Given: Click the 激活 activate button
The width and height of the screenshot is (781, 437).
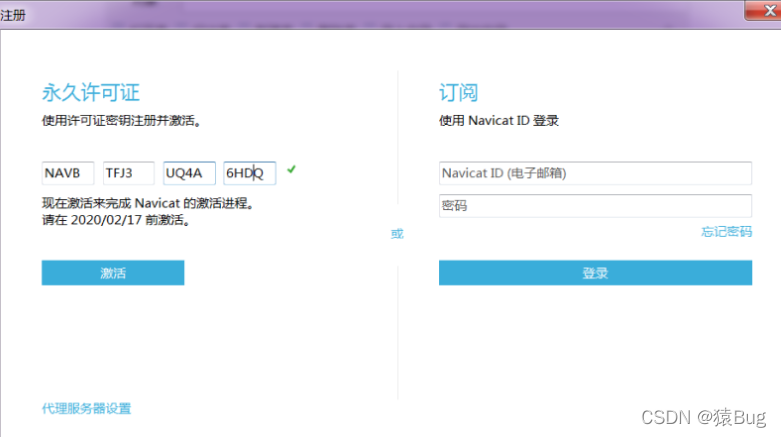Looking at the screenshot, I should (x=113, y=273).
